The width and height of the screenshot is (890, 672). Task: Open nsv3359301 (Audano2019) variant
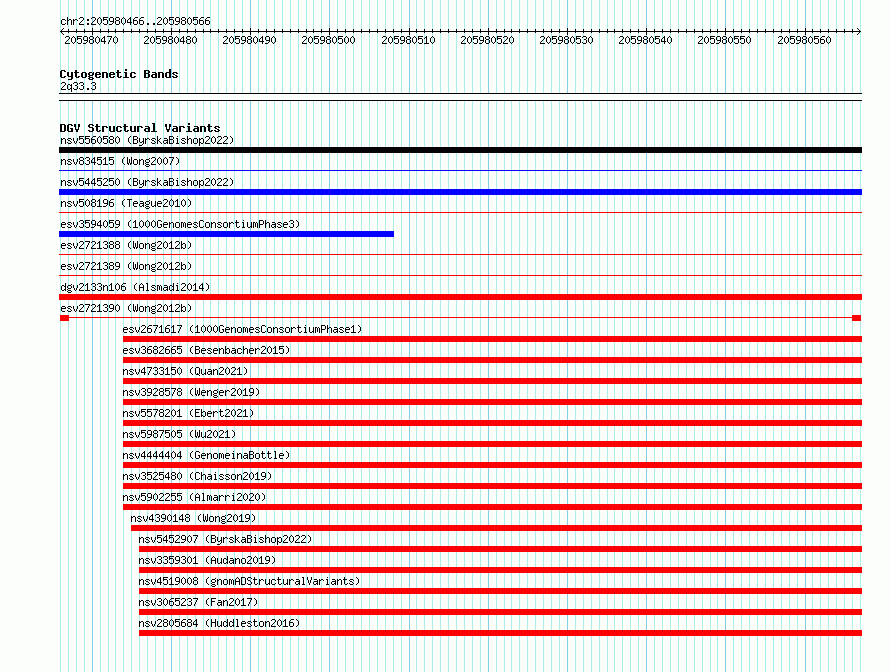[207, 560]
